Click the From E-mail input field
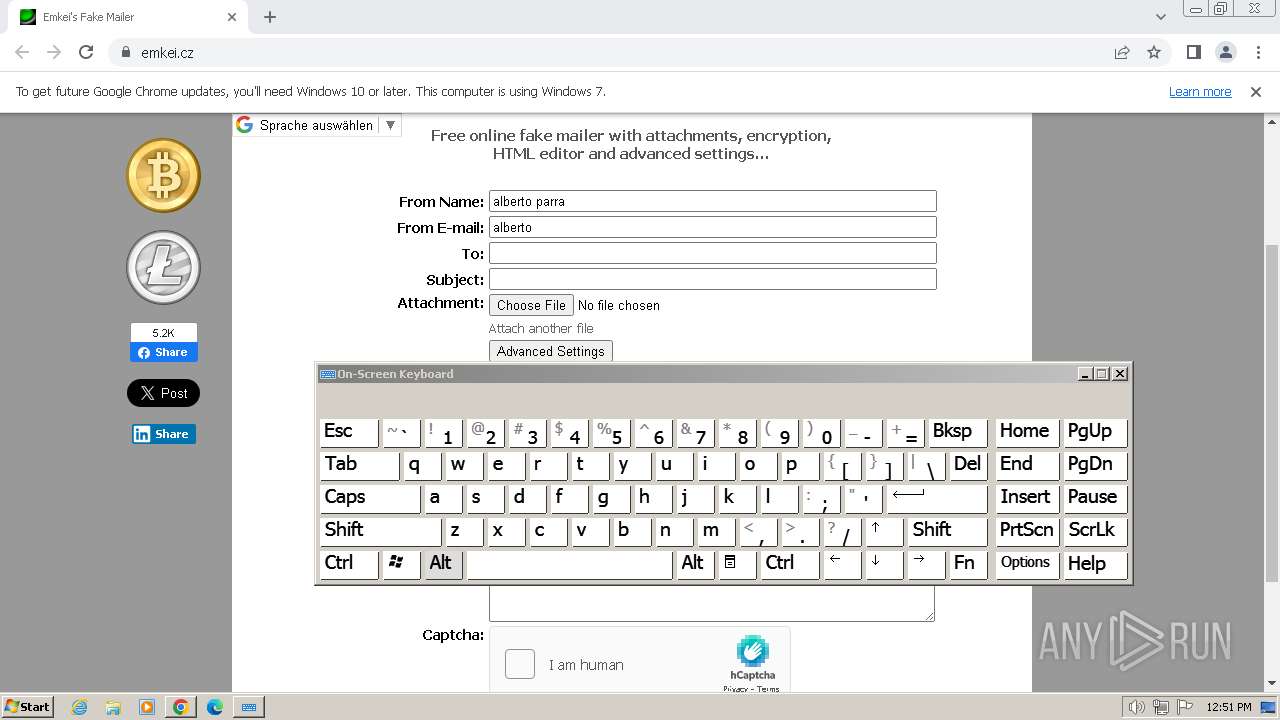This screenshot has width=1280, height=720. (x=712, y=227)
